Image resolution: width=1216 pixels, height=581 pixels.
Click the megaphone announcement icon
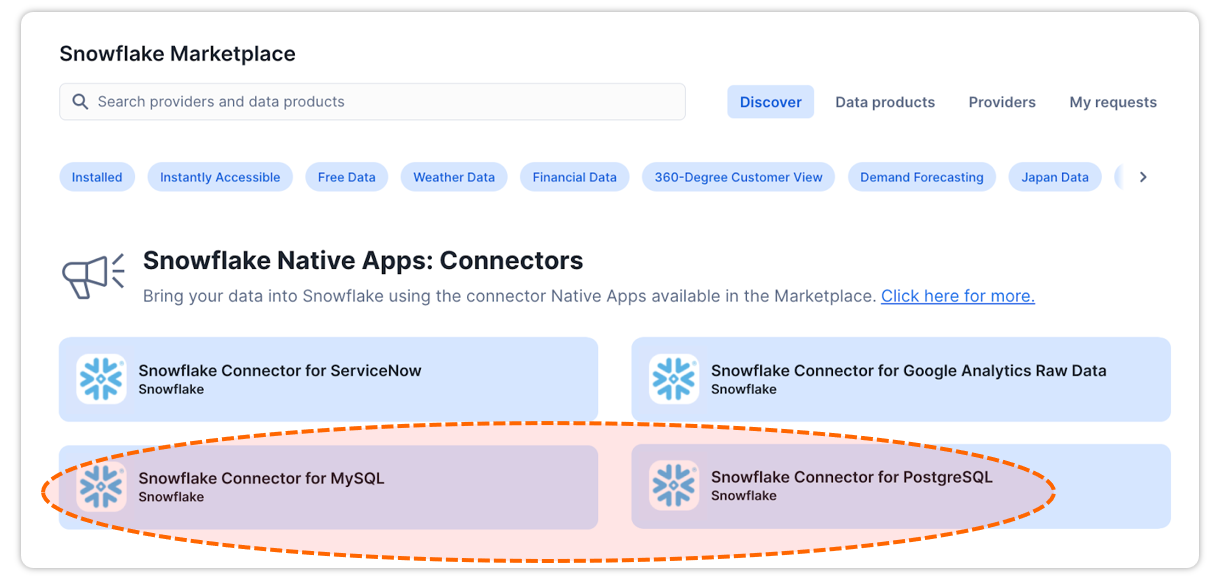(93, 276)
